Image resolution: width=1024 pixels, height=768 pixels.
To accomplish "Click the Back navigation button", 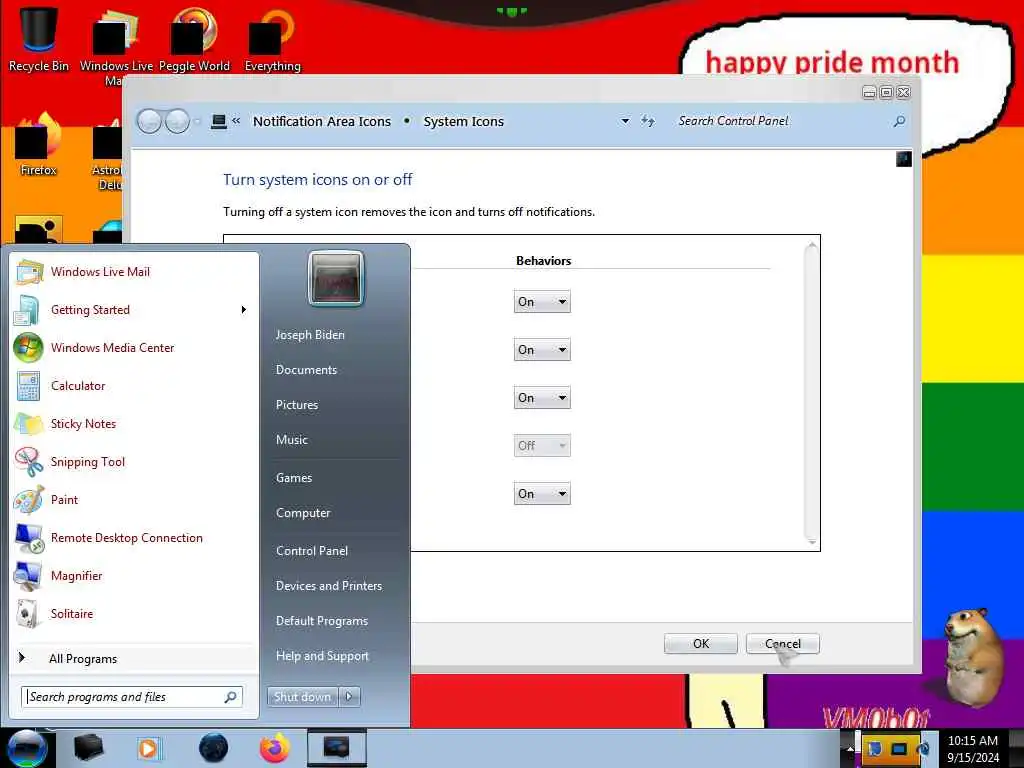I will (149, 121).
